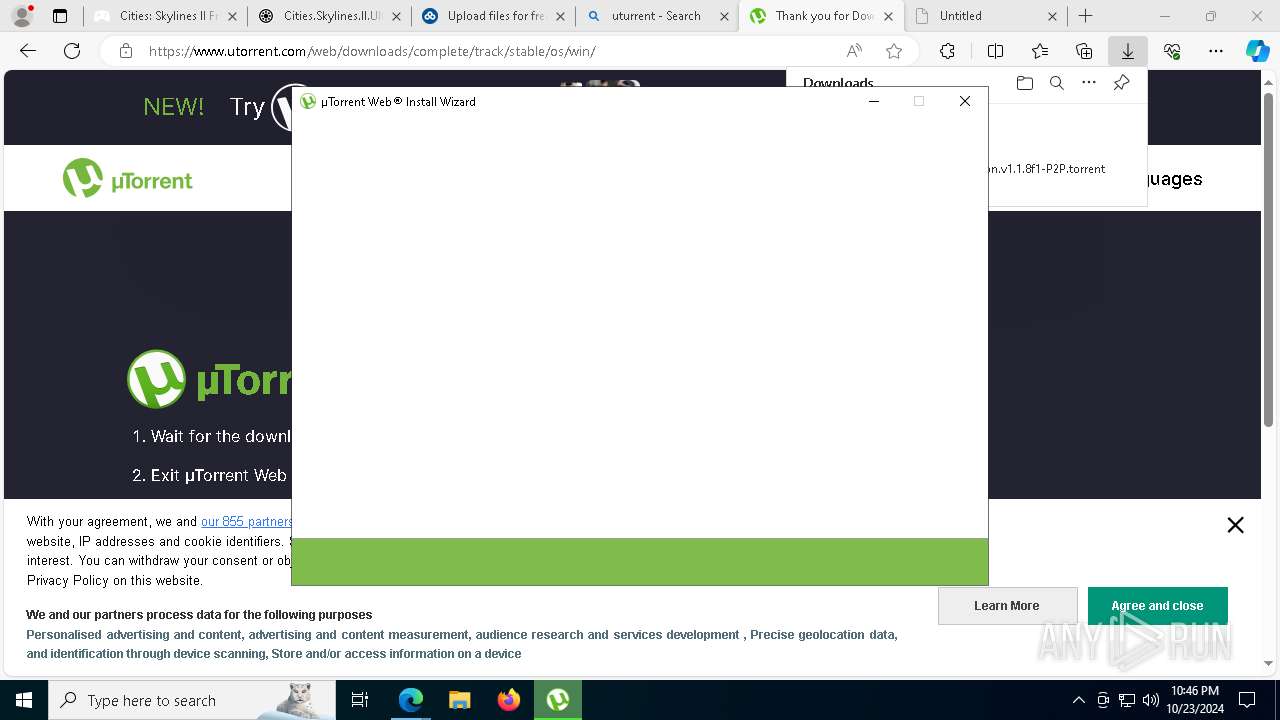Image resolution: width=1280 pixels, height=720 pixels.
Task: Close the uturrent - Search tab
Action: (x=724, y=16)
